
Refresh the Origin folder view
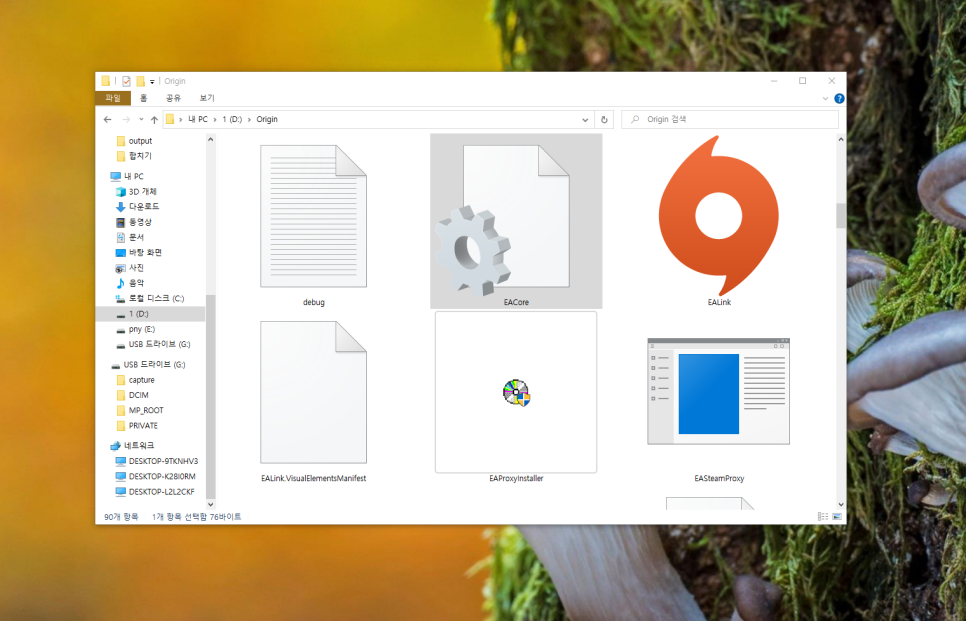click(x=604, y=120)
